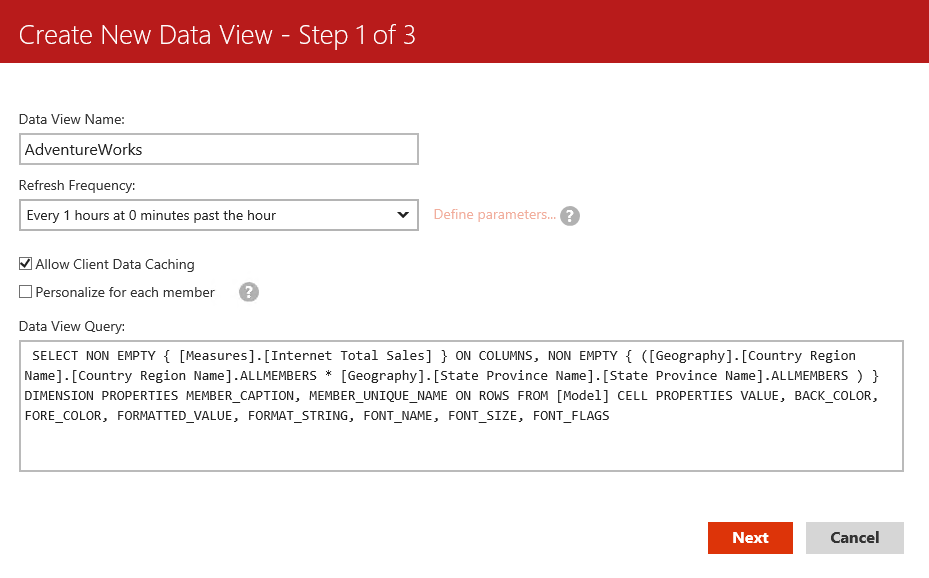
Task: Click the Data View Query label
Action: click(71, 326)
